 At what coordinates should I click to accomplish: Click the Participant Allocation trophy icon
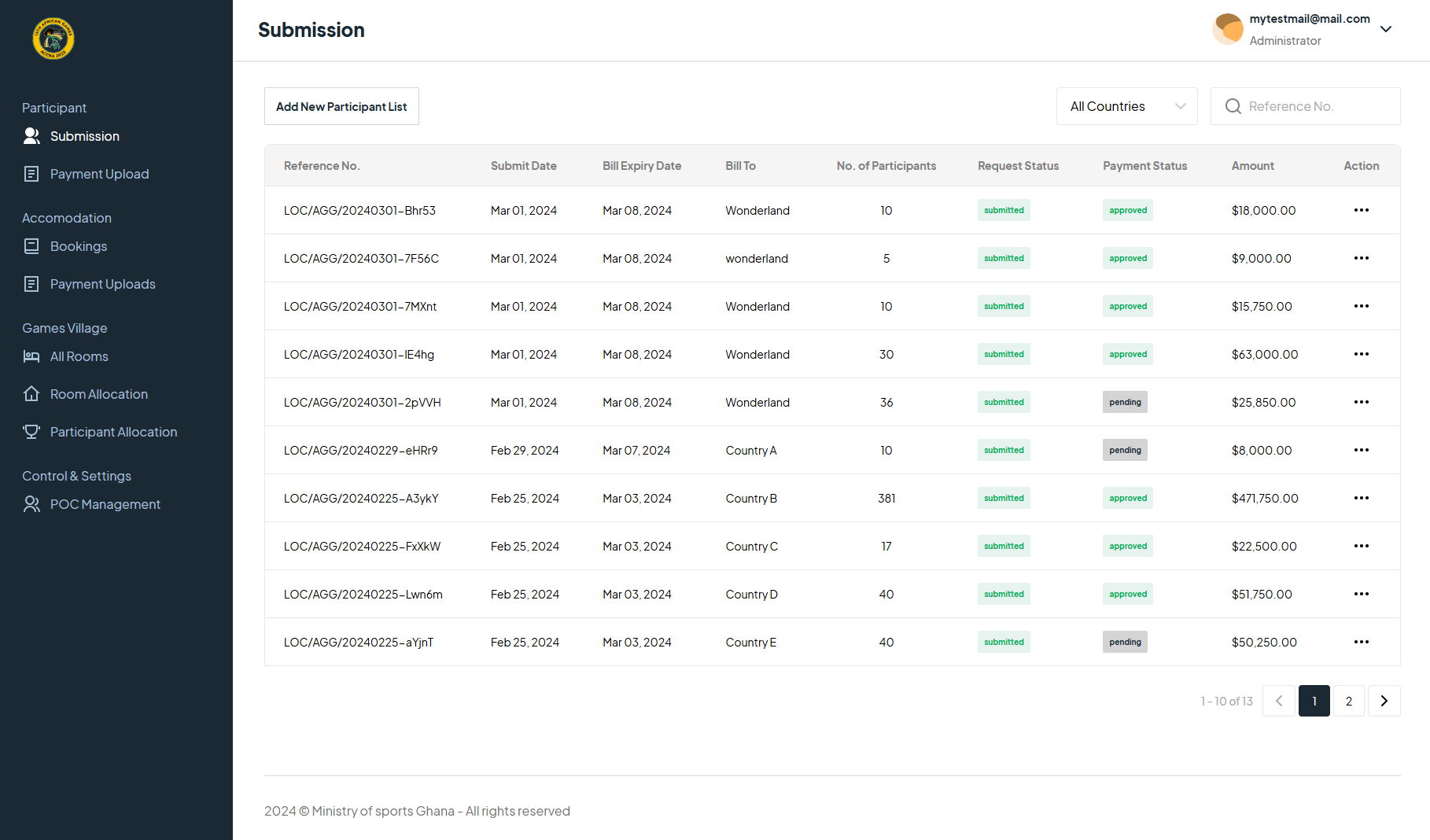31,432
